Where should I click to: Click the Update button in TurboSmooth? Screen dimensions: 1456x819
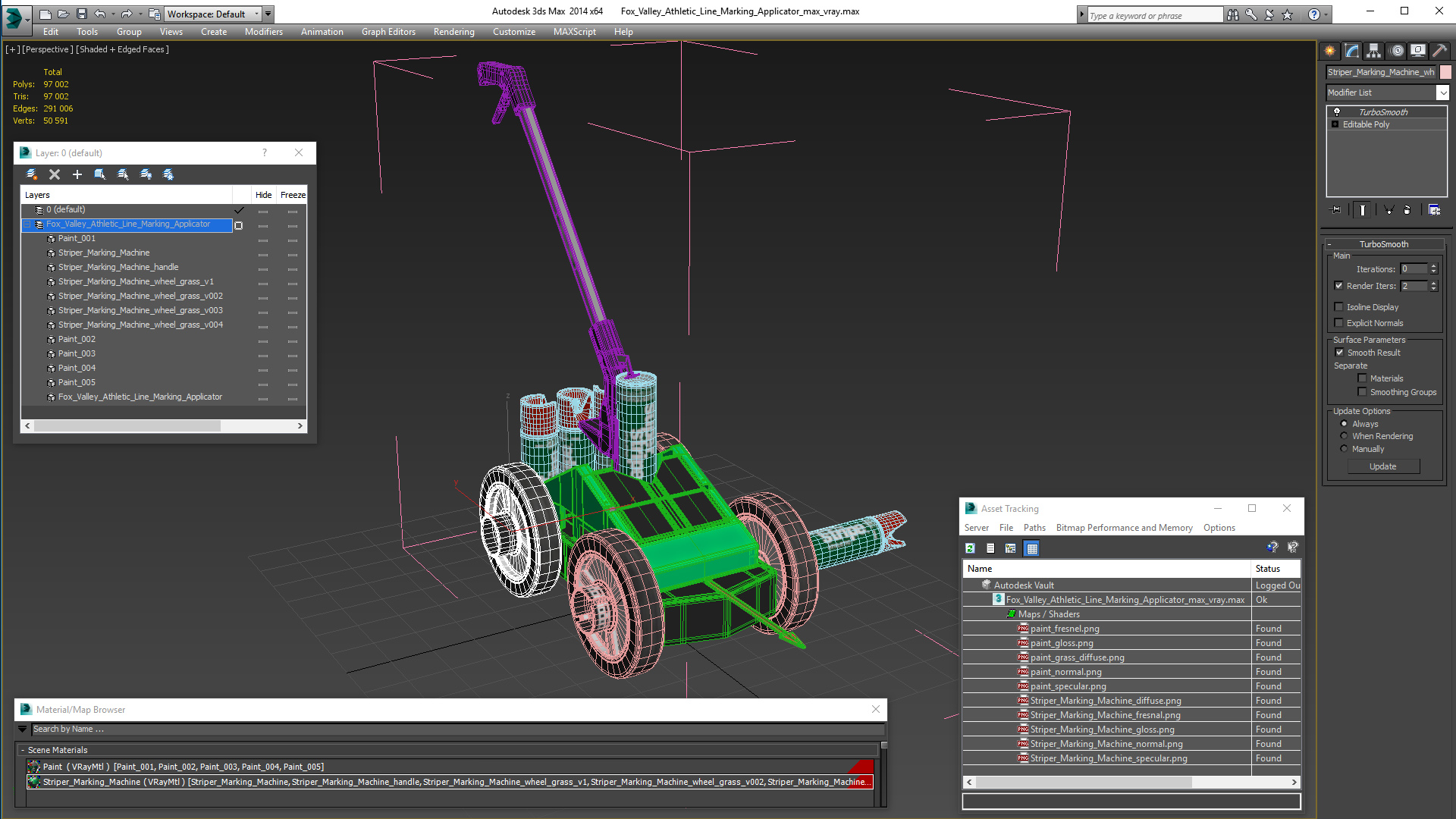(1383, 466)
